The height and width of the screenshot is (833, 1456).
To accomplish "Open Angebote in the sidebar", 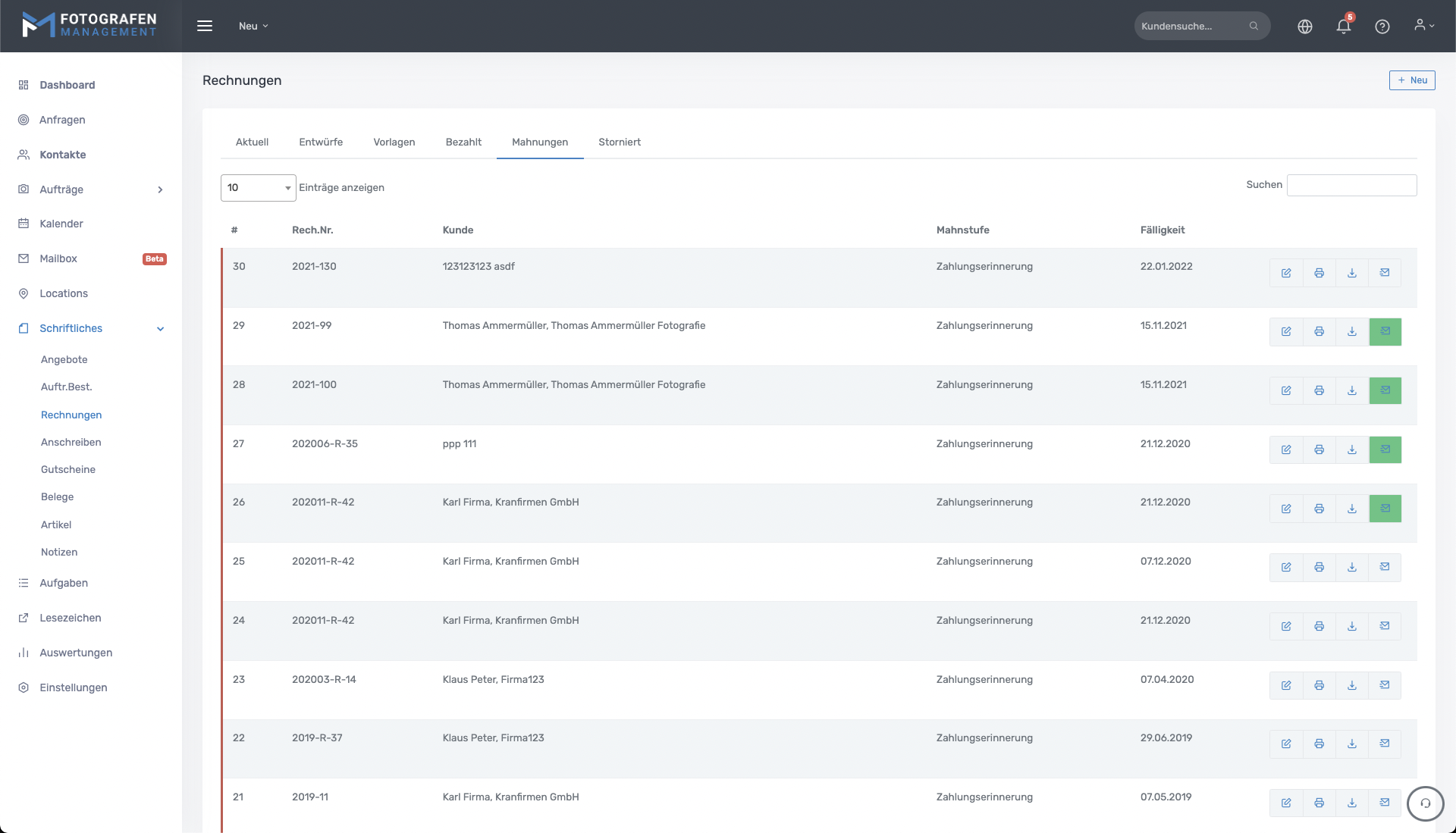I will (64, 360).
